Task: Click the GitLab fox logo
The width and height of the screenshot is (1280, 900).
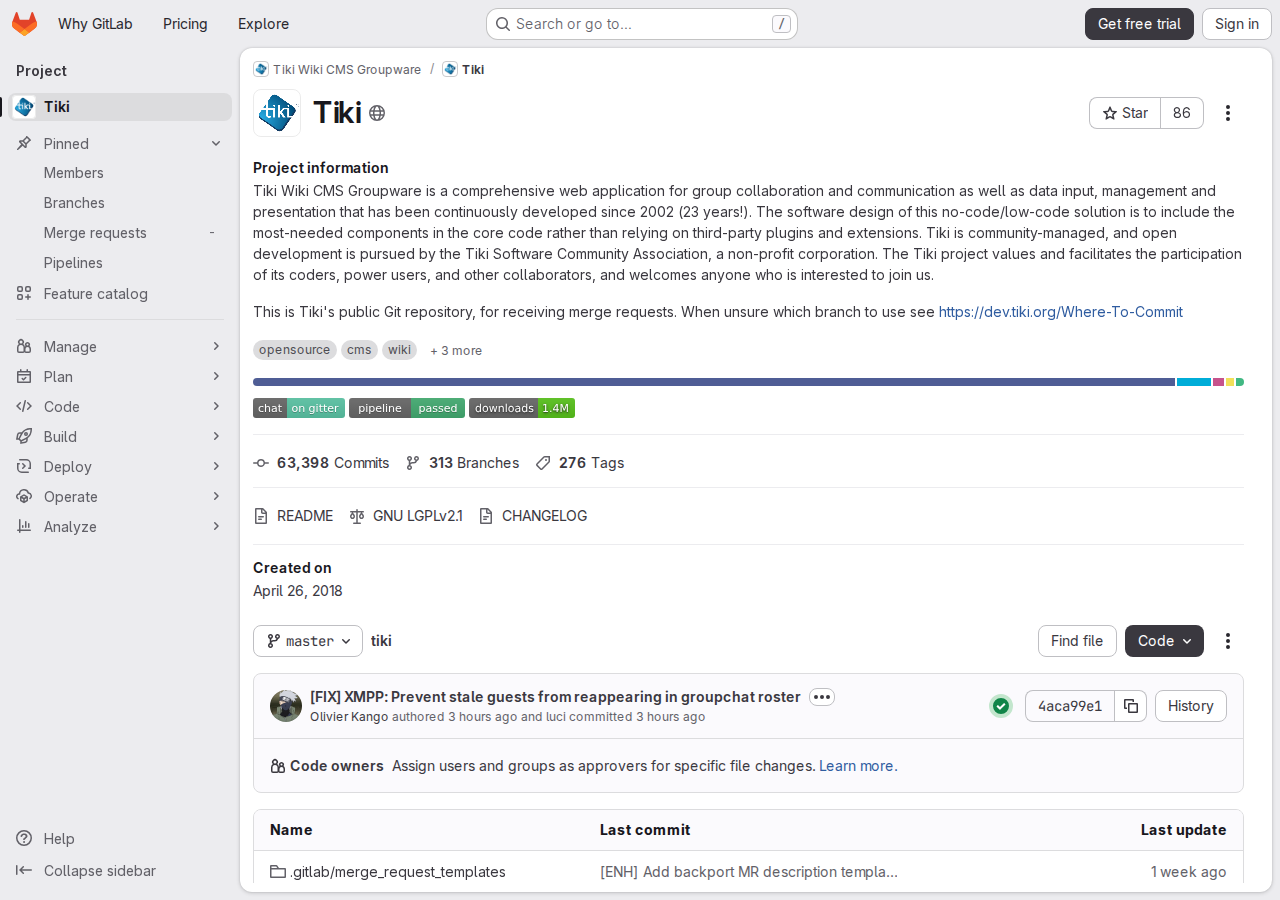Action: pyautogui.click(x=24, y=24)
